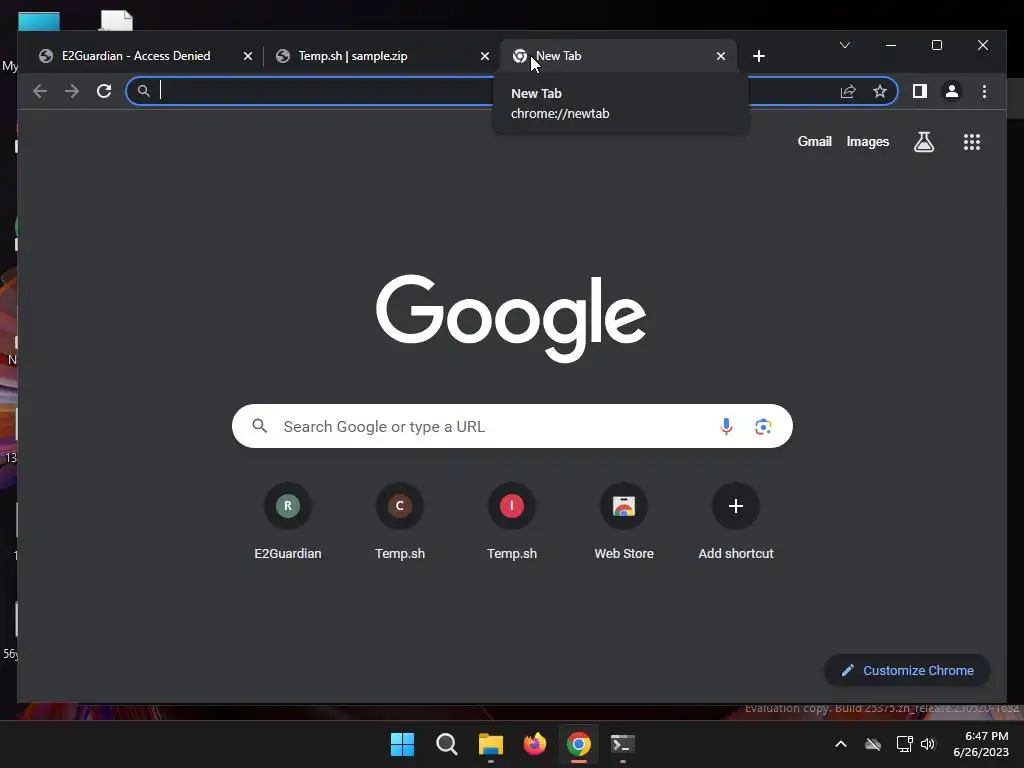1024x768 pixels.
Task: Close the Temp.sh sample.zip tab
Action: pyautogui.click(x=485, y=56)
